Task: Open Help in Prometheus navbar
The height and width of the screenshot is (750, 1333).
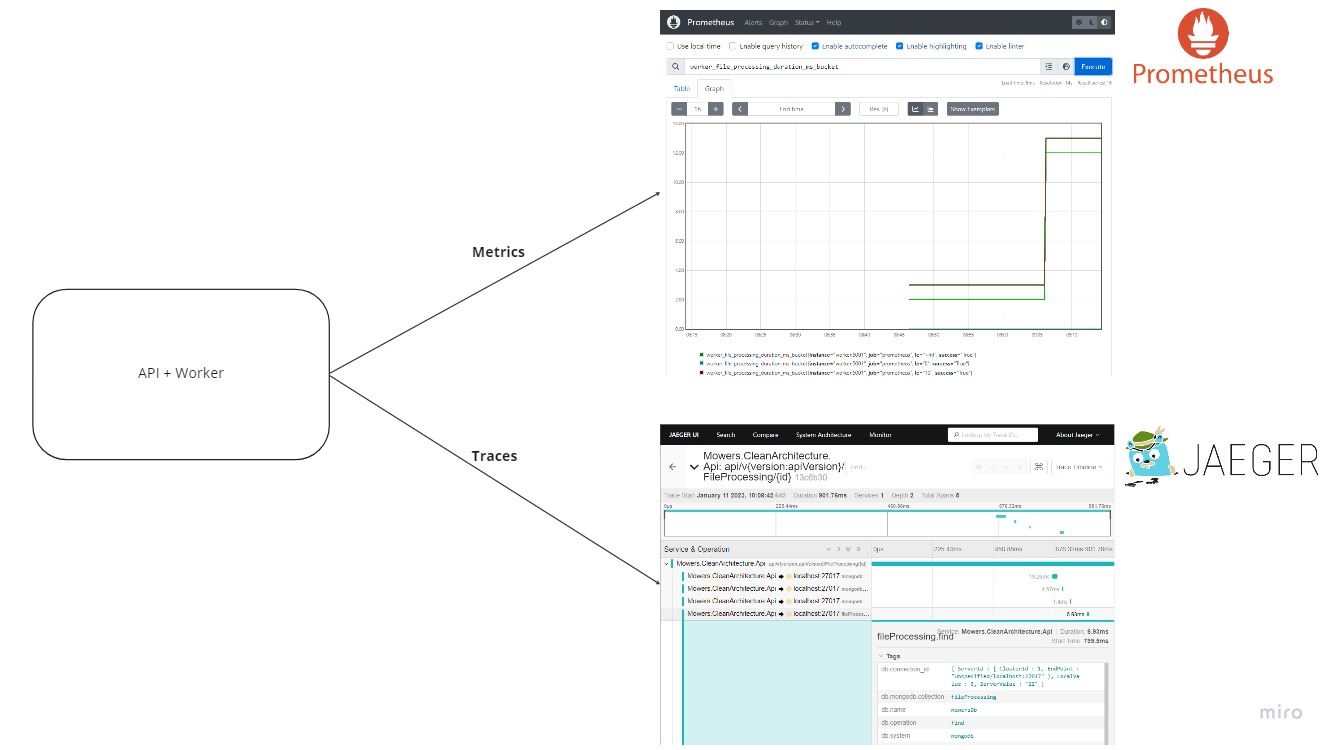Action: pyautogui.click(x=834, y=22)
